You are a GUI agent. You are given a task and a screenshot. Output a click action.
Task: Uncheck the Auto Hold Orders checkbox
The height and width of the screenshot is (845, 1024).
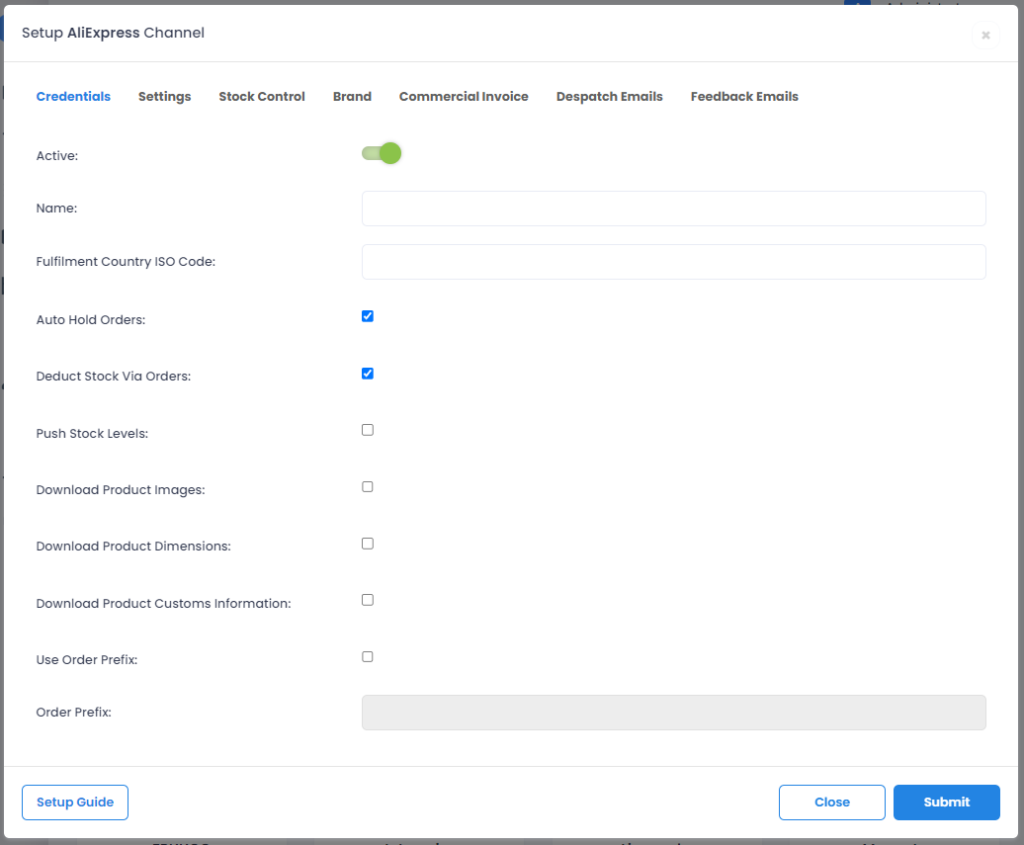(x=368, y=316)
